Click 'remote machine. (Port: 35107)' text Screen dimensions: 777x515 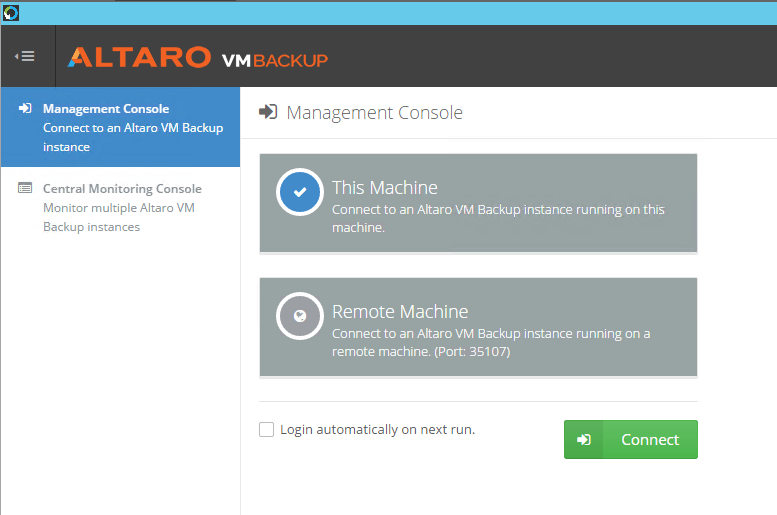pos(421,351)
